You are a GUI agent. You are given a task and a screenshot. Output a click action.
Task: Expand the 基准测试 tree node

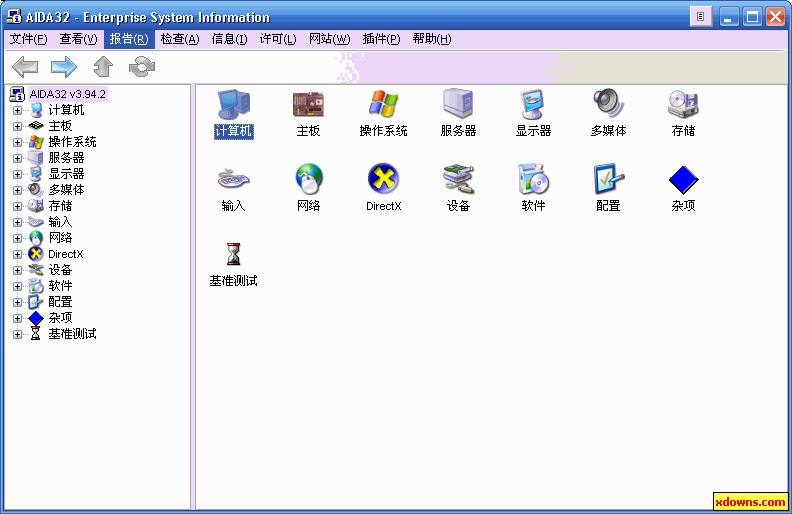pyautogui.click(x=17, y=334)
